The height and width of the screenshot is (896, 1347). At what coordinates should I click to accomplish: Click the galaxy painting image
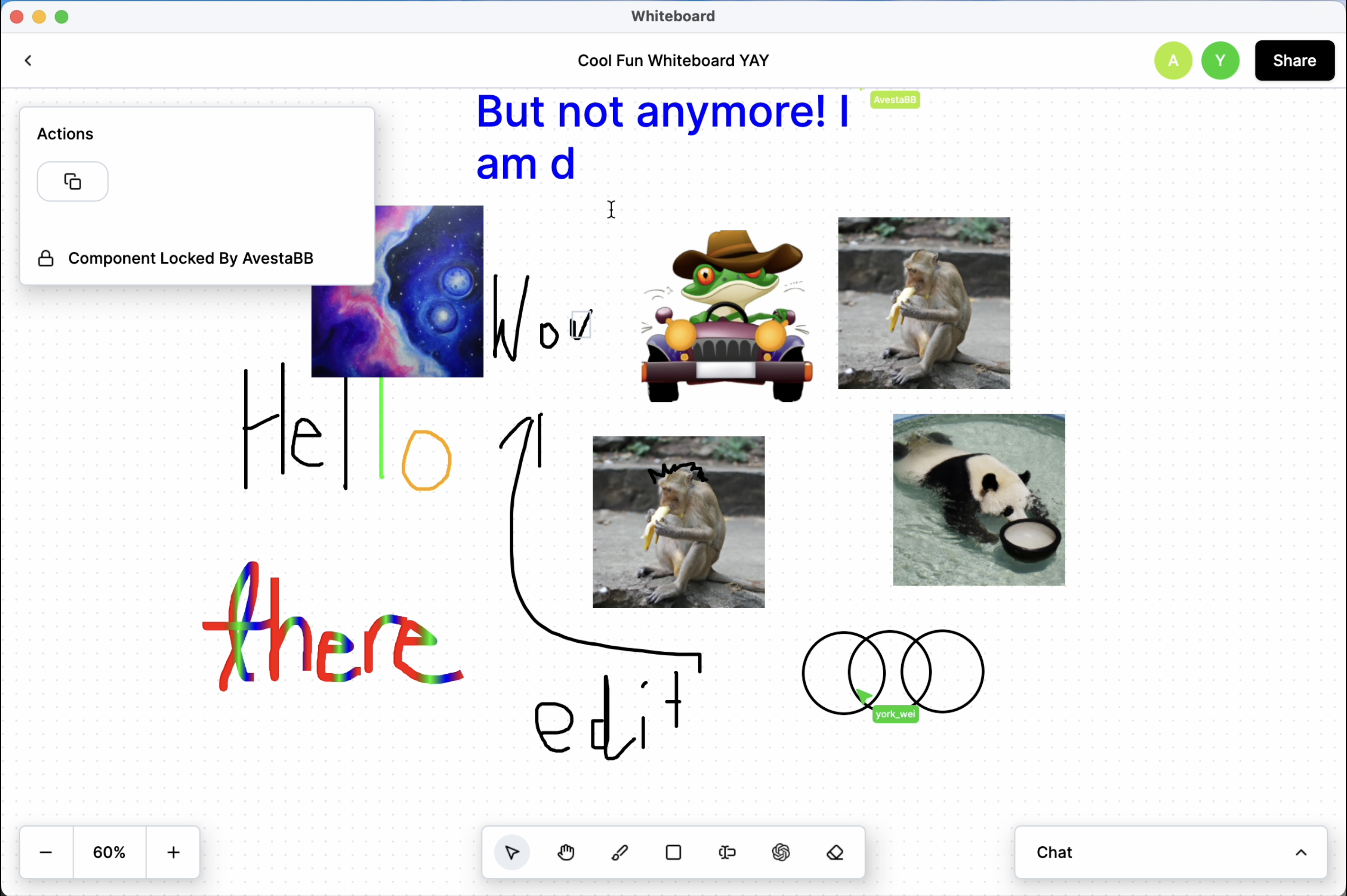coord(423,320)
